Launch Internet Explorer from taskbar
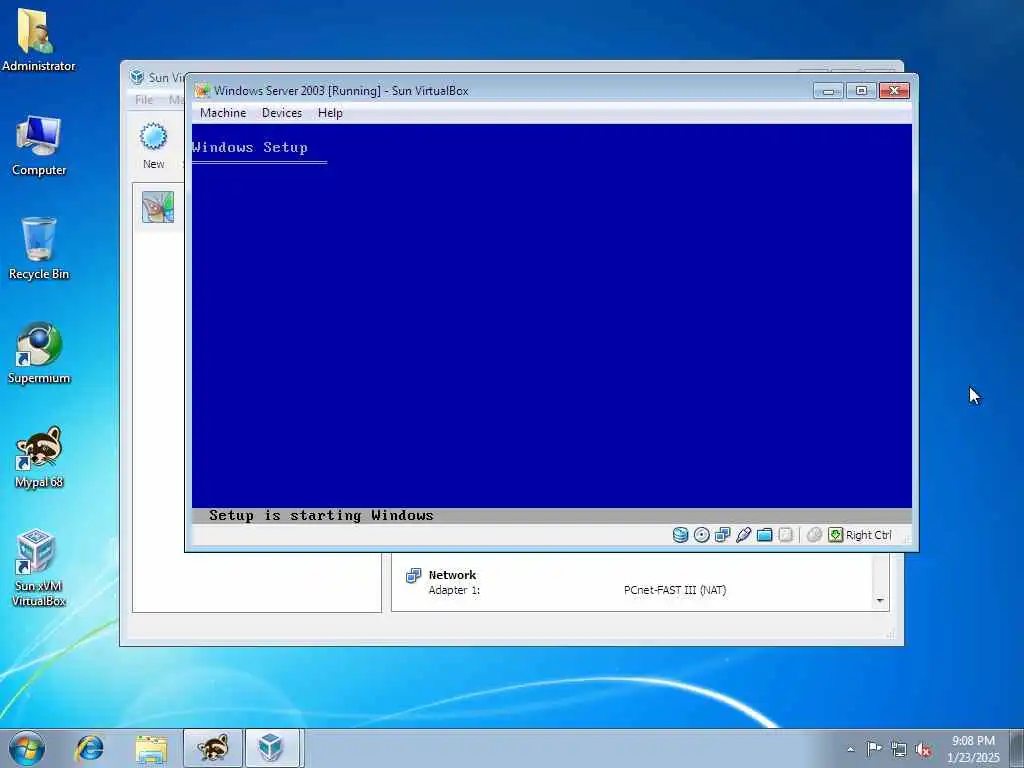 click(x=89, y=748)
